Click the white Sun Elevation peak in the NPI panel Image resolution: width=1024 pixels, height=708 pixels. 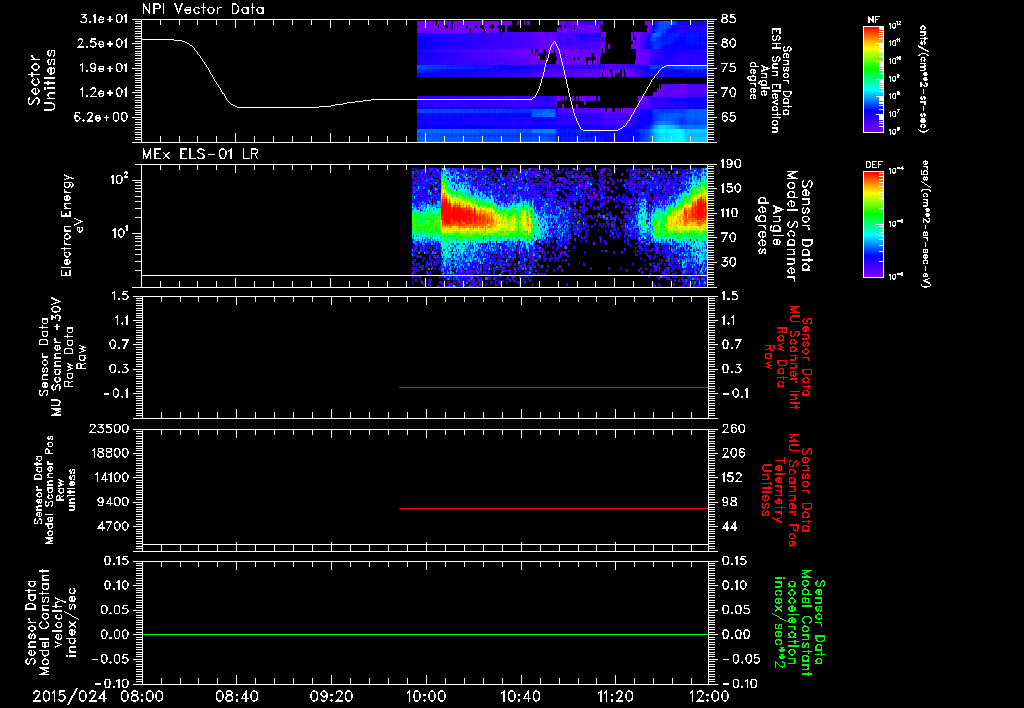click(555, 43)
